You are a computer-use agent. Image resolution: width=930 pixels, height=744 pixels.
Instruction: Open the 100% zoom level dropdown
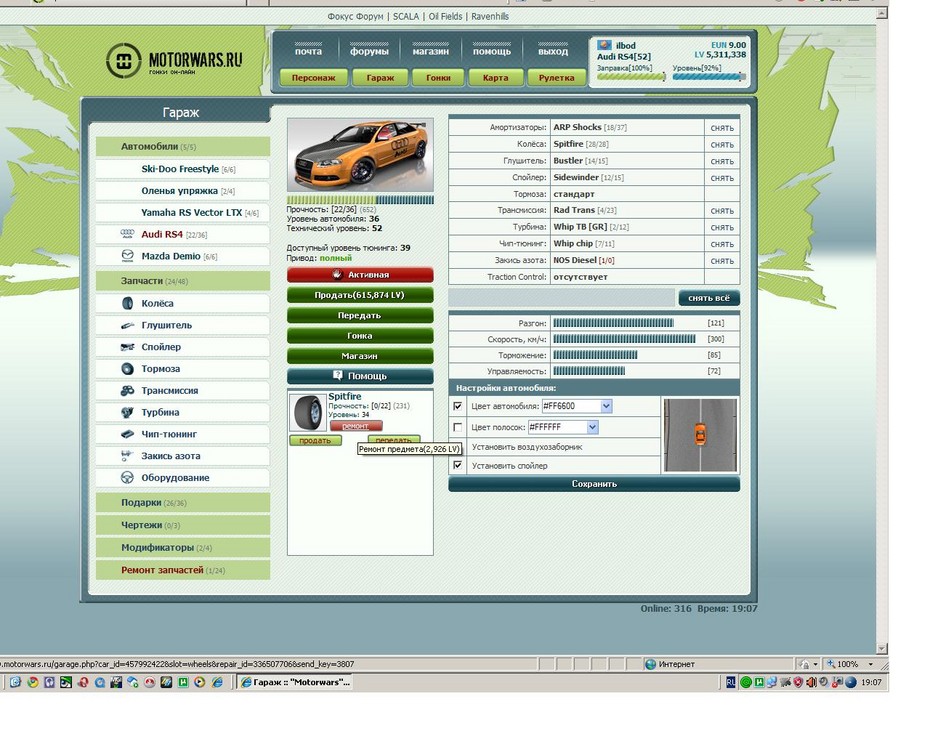(x=871, y=664)
